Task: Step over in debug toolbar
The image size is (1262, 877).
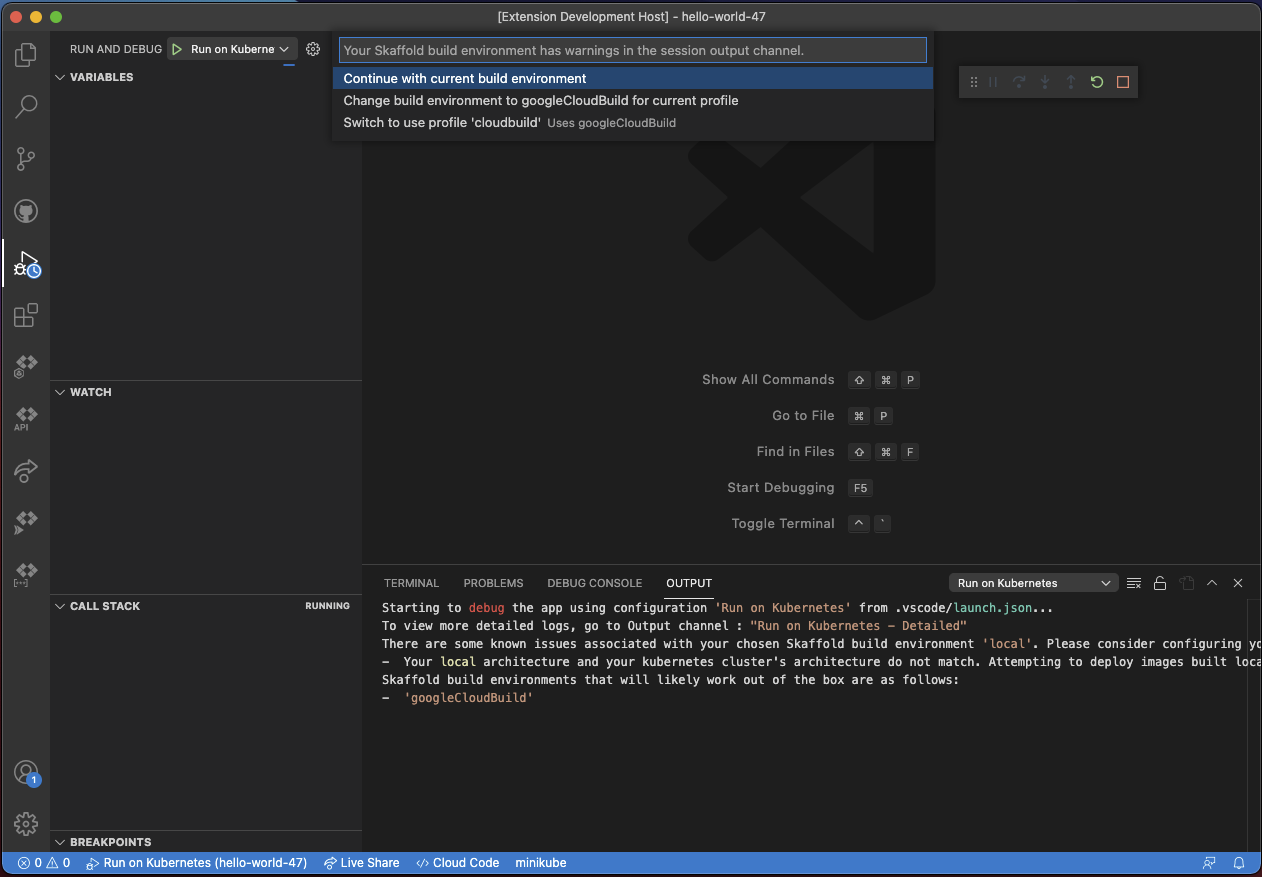Action: point(1019,82)
